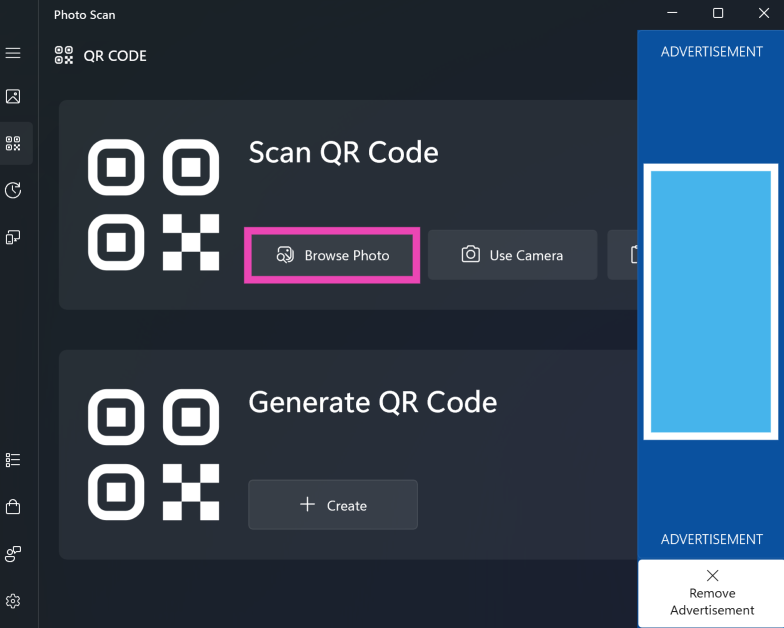Click the feedback person-chat icon

point(13,554)
